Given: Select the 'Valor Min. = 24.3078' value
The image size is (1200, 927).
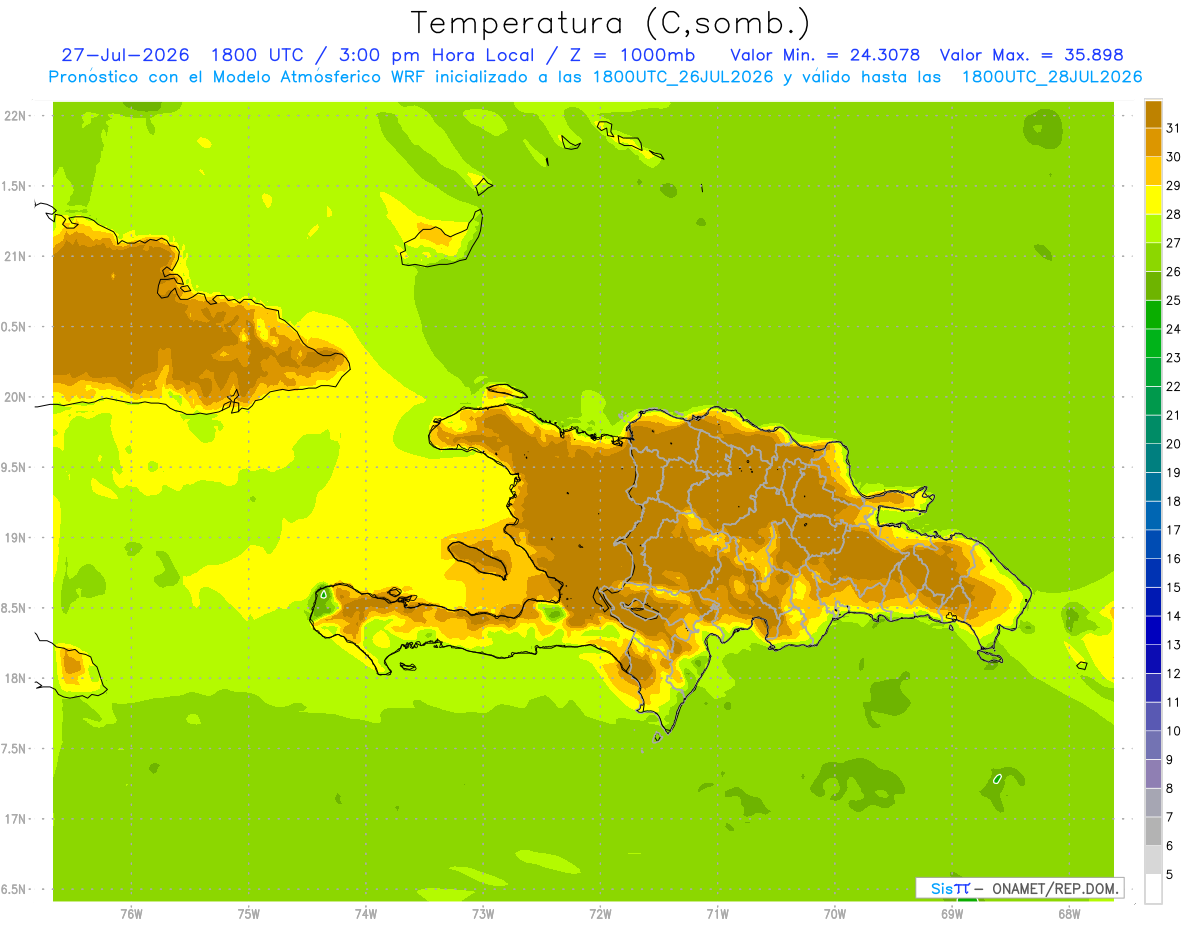Looking at the screenshot, I should click(825, 54).
